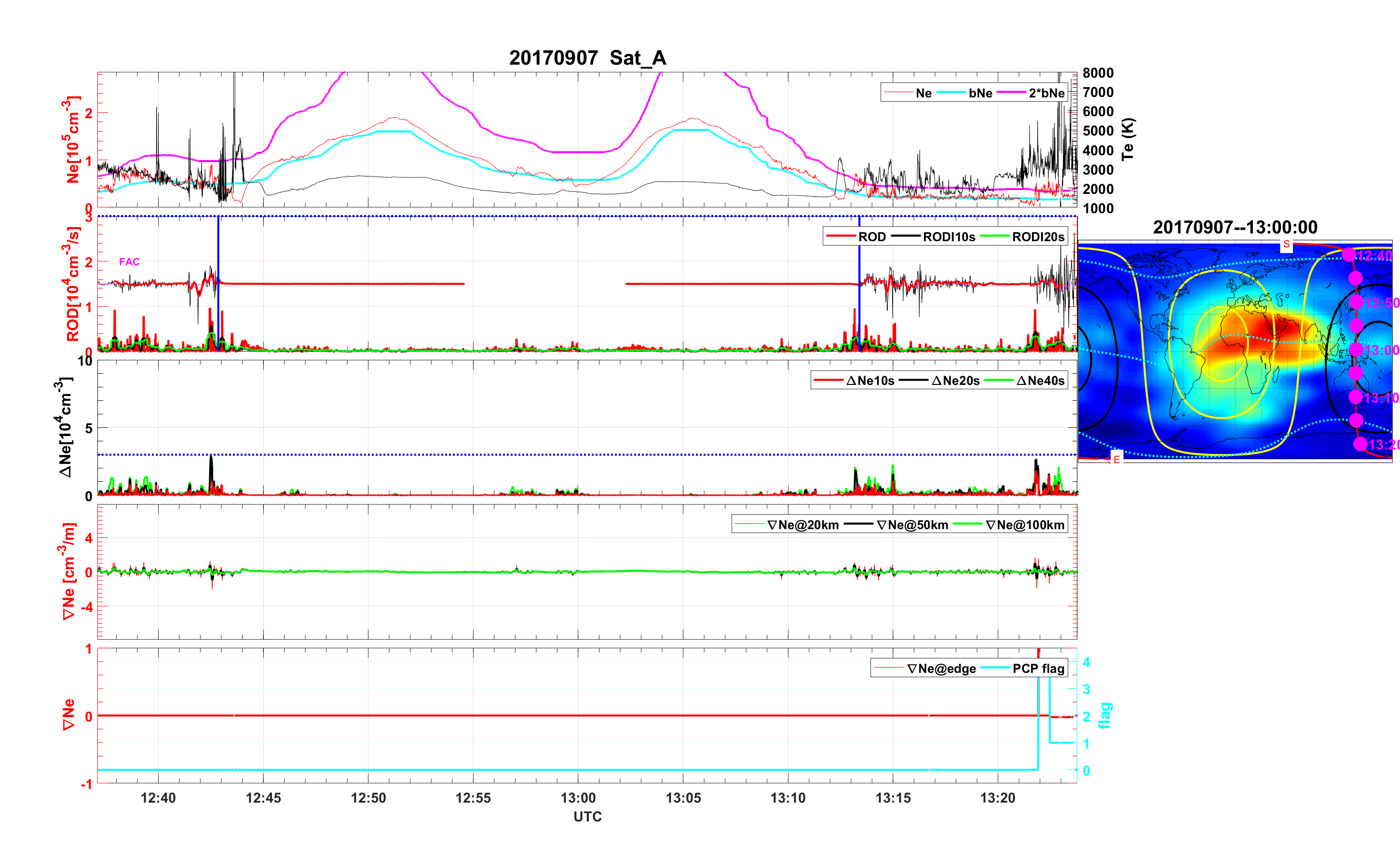Click the 2*bNe magenta legend entry
Screen dimensions: 1400x847
[x=1046, y=93]
